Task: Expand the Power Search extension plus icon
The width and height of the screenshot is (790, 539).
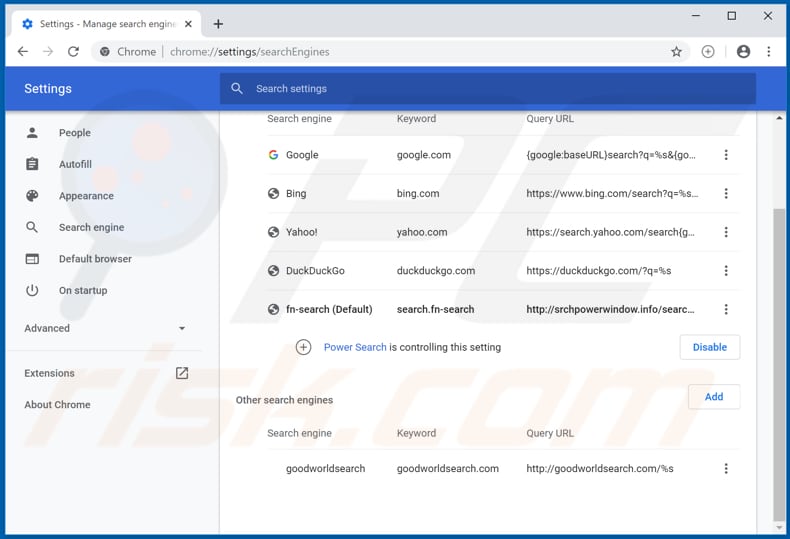Action: 304,347
